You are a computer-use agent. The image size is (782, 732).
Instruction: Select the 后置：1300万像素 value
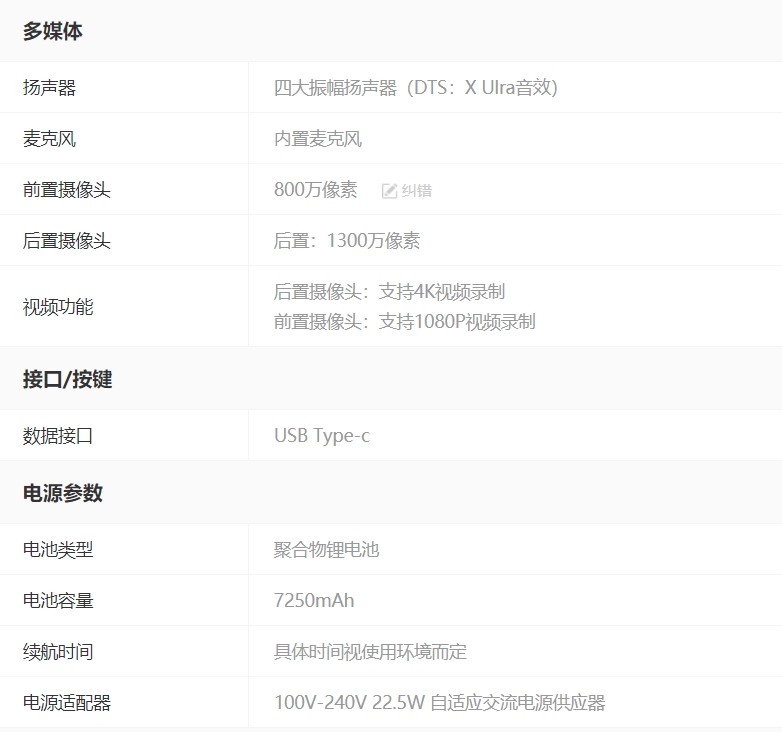pyautogui.click(x=346, y=241)
